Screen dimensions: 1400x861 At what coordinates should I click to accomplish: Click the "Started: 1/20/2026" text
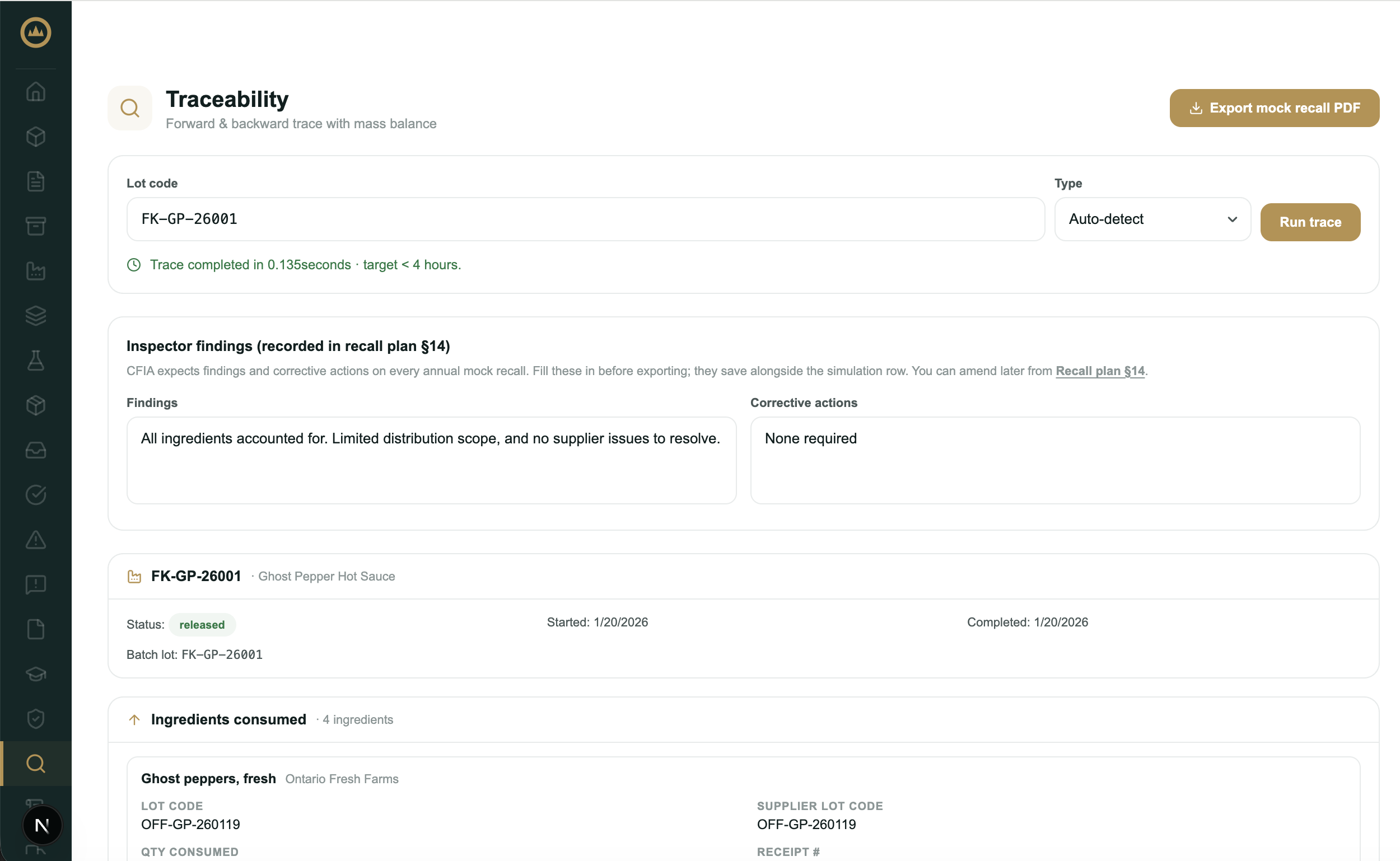click(598, 623)
